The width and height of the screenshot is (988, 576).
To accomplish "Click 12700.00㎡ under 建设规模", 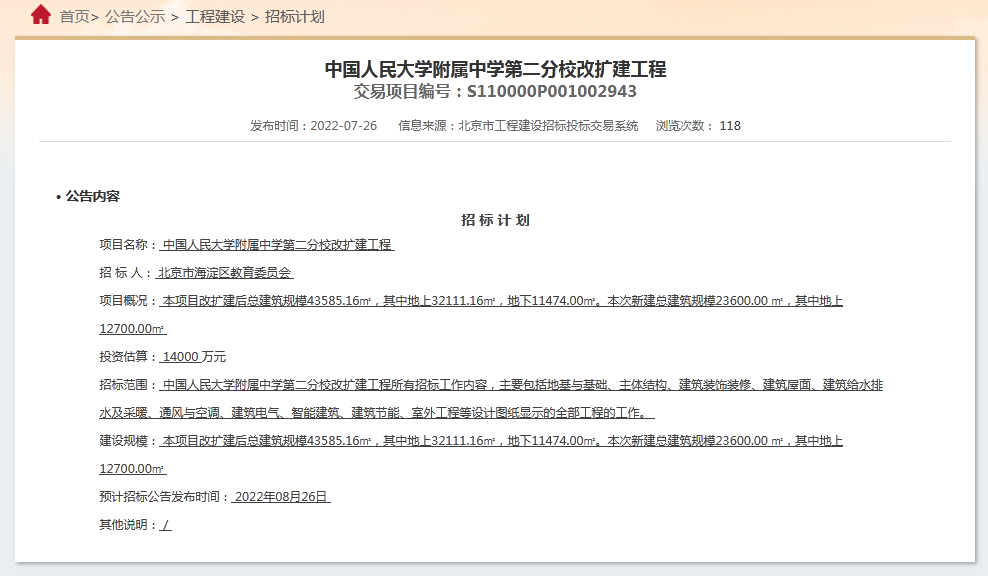I will (x=132, y=469).
